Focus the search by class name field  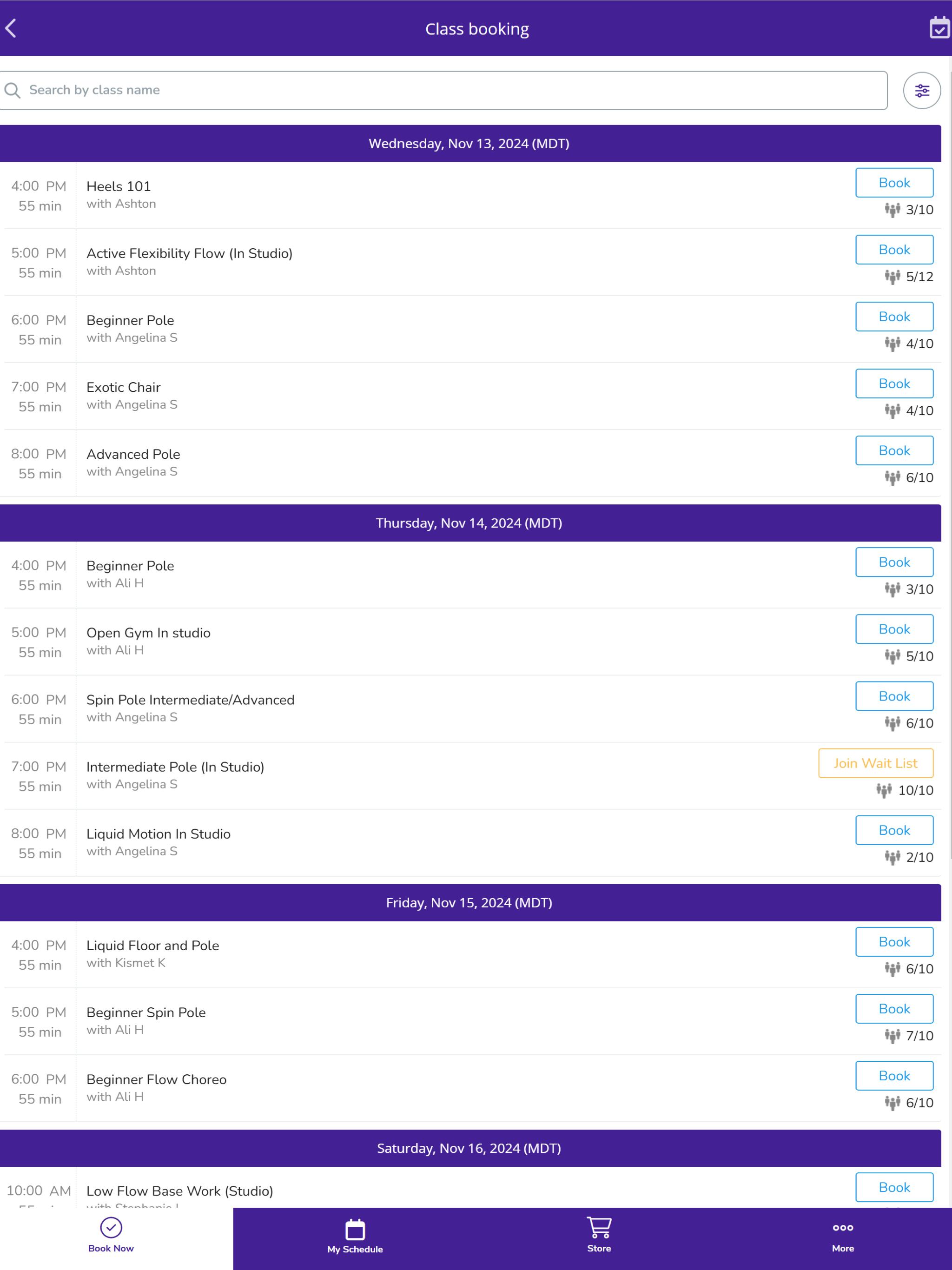(x=443, y=90)
